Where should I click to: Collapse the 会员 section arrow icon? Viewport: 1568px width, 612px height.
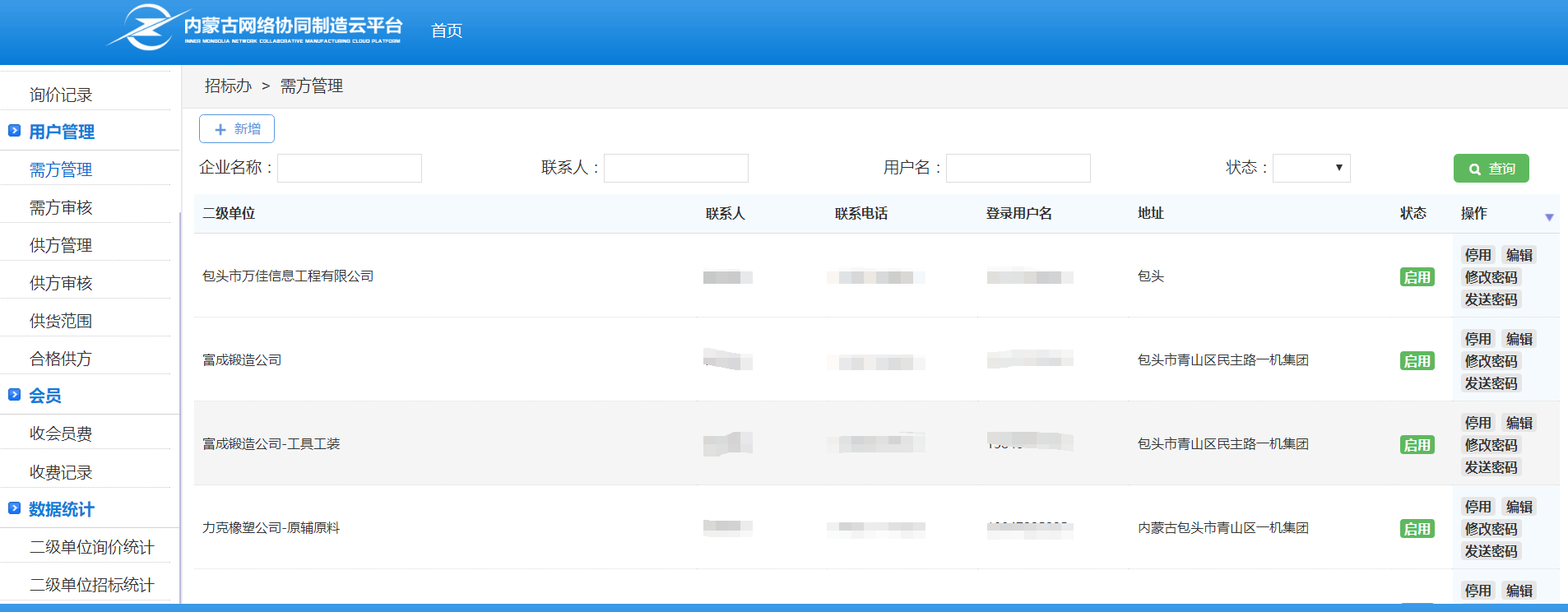coord(14,395)
